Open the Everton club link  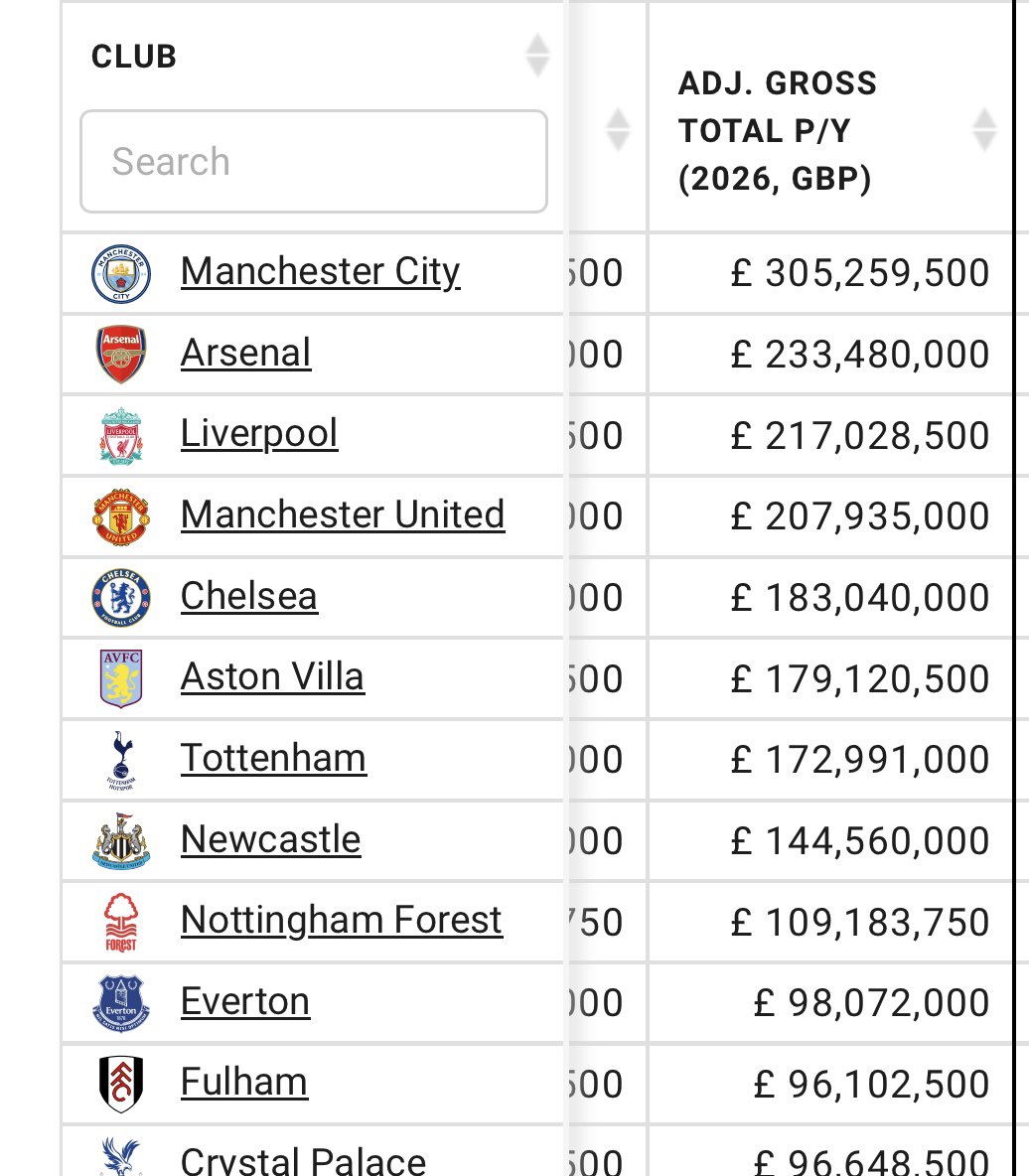coord(244,1001)
